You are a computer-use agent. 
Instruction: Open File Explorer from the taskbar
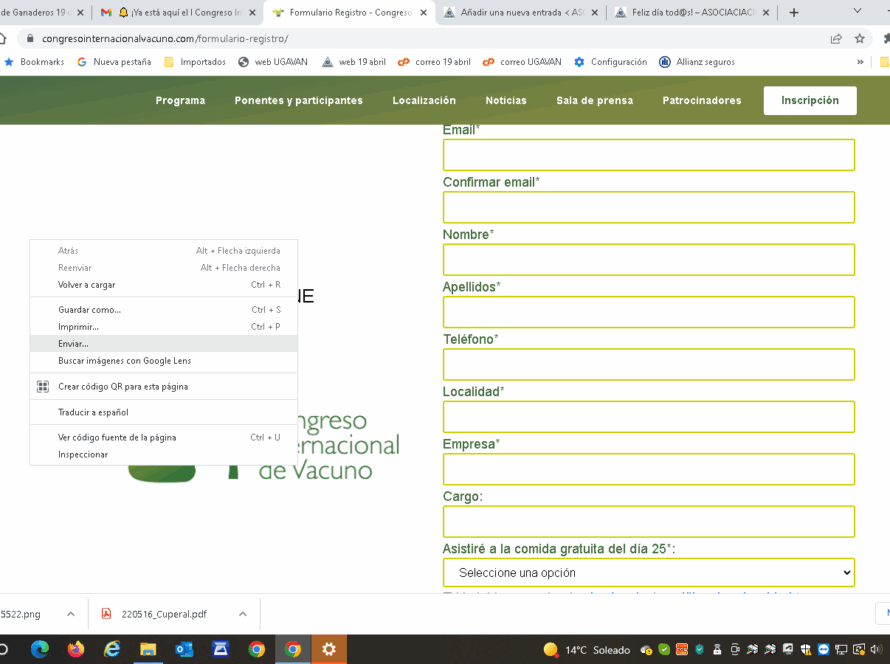pyautogui.click(x=148, y=649)
